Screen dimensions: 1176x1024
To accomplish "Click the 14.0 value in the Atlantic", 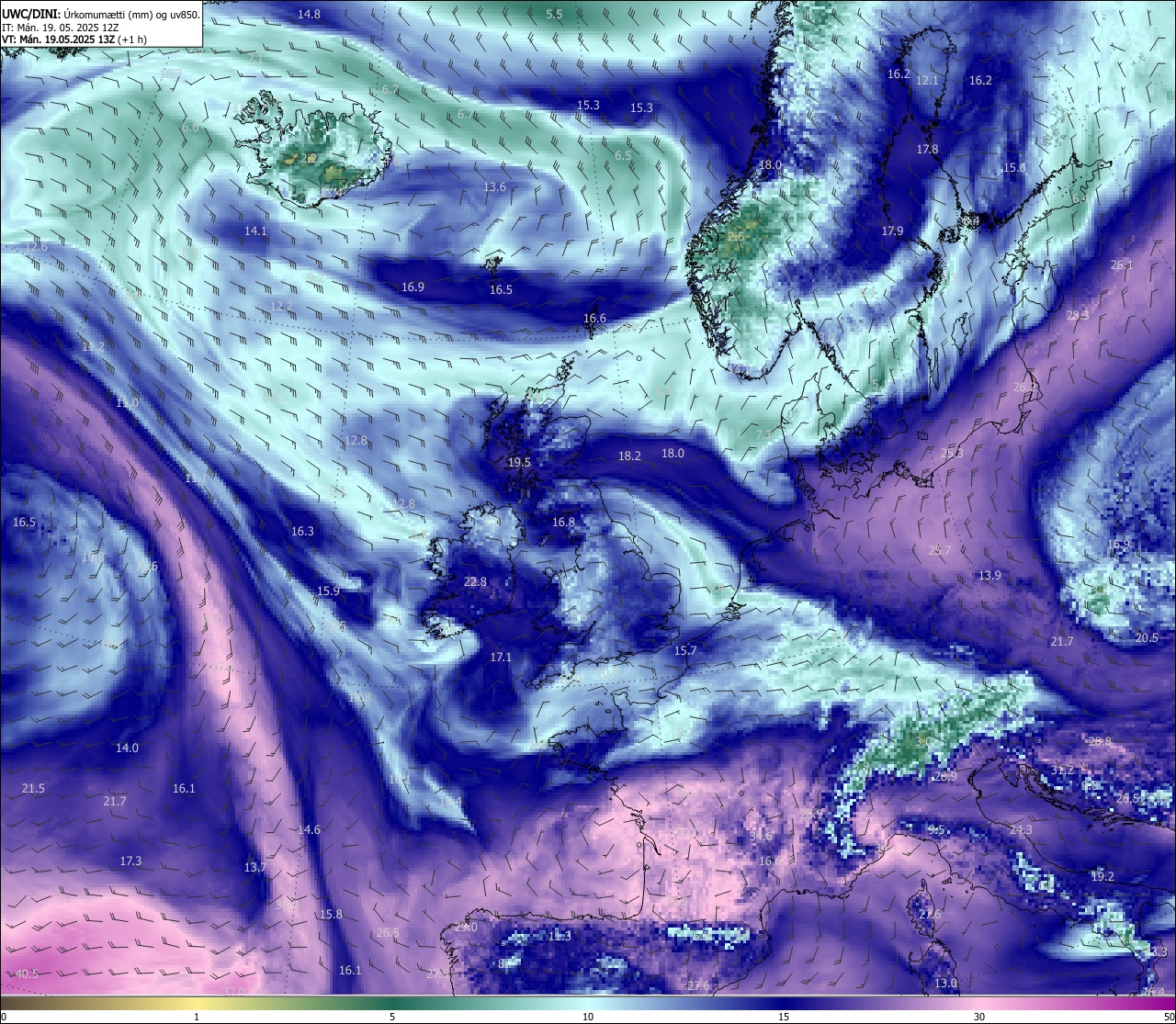I will pyautogui.click(x=127, y=748).
